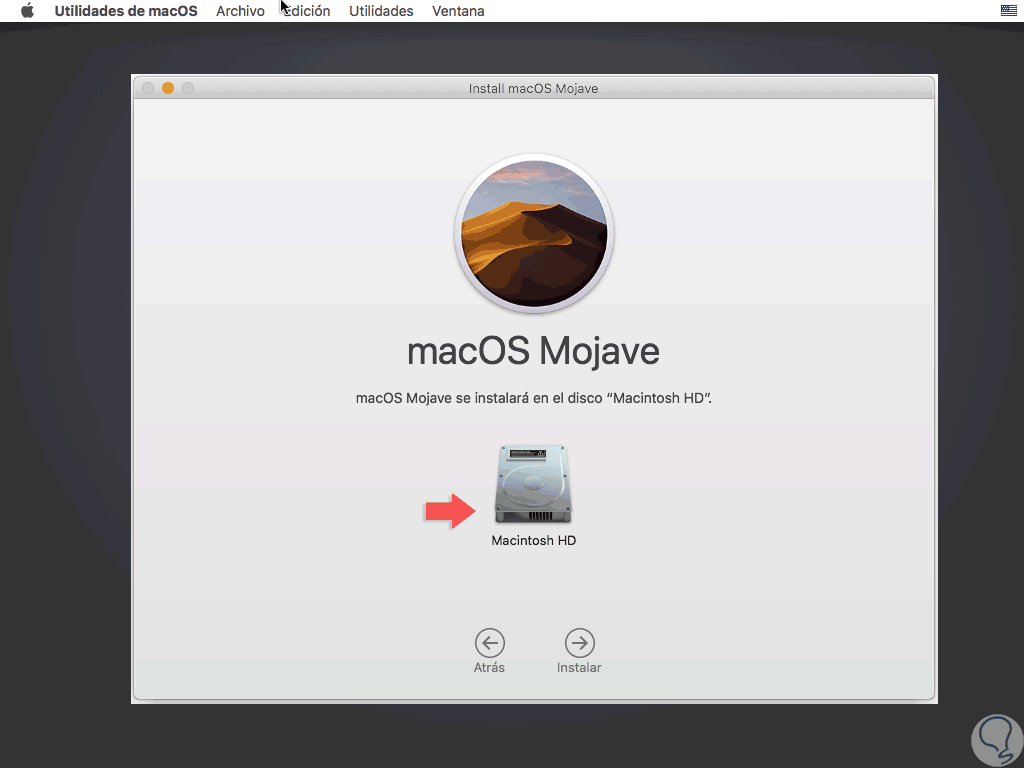Click the 'se instalará en el disco' message
Viewport: 1024px width, 768px height.
[534, 398]
